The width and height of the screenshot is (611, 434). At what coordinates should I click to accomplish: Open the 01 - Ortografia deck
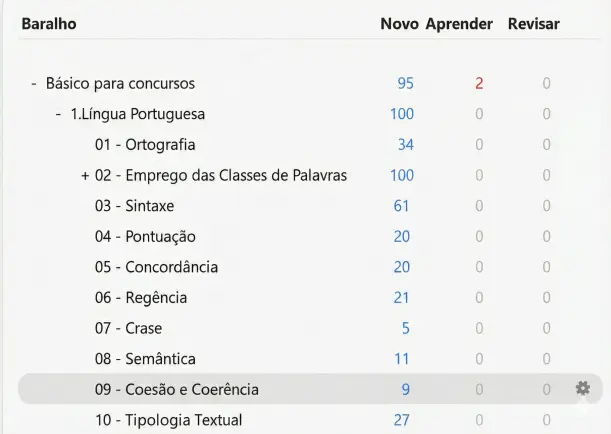145,145
